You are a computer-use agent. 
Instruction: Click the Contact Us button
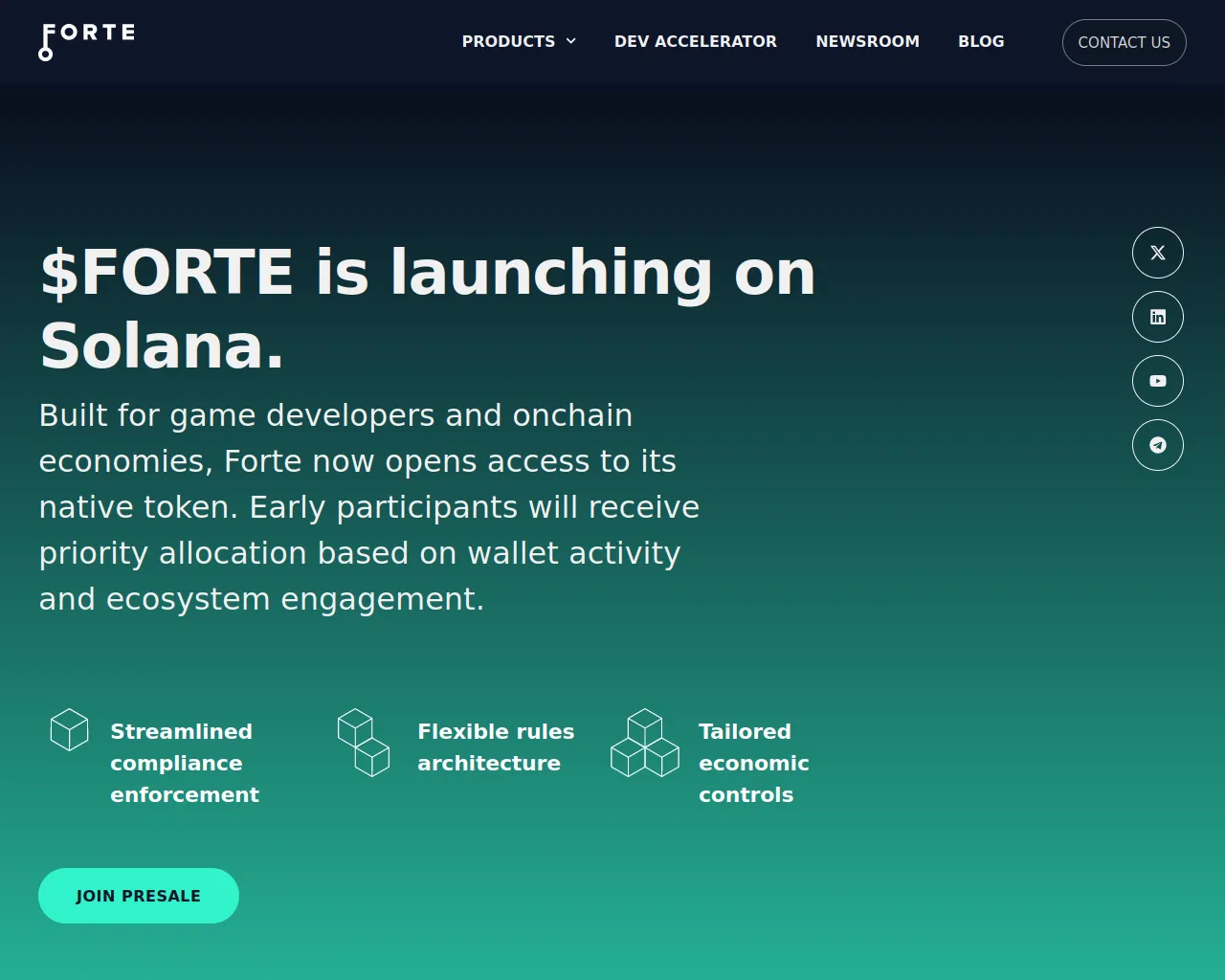(x=1125, y=42)
